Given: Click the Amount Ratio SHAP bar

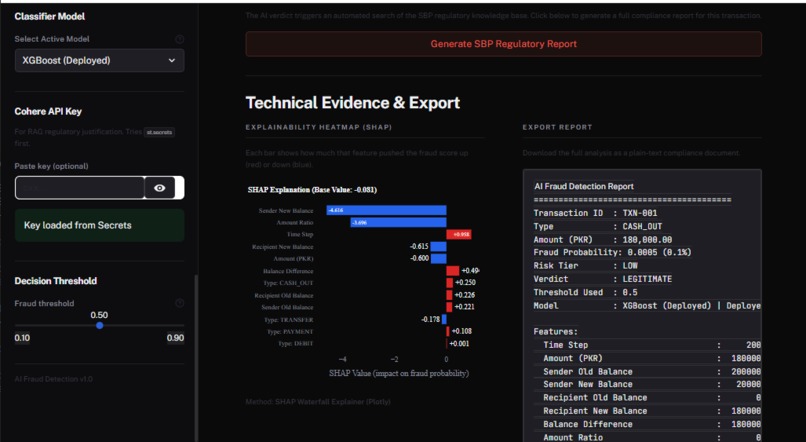Looking at the screenshot, I should [398, 223].
